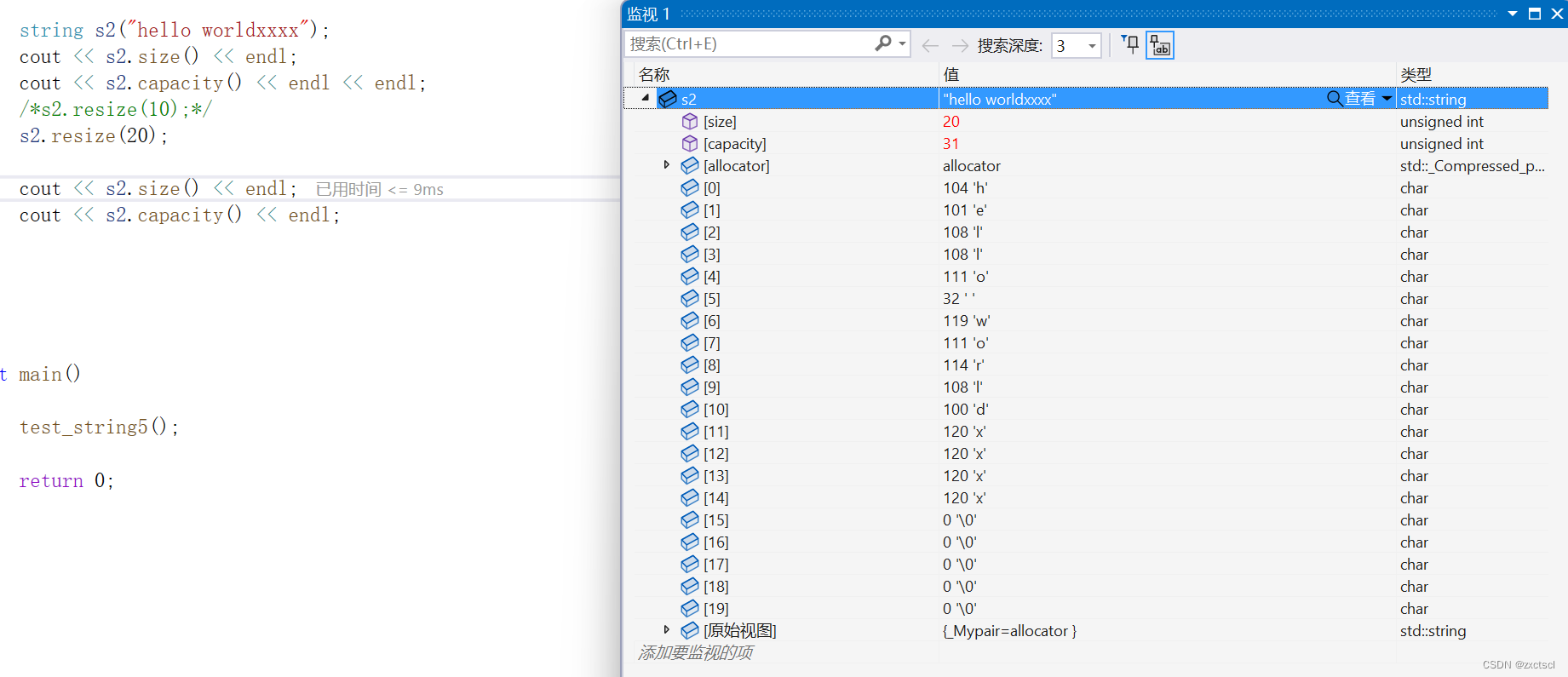Screen dimensions: 1568x677
Task: Click 添加要监视的项 to add watch item
Action: point(695,652)
